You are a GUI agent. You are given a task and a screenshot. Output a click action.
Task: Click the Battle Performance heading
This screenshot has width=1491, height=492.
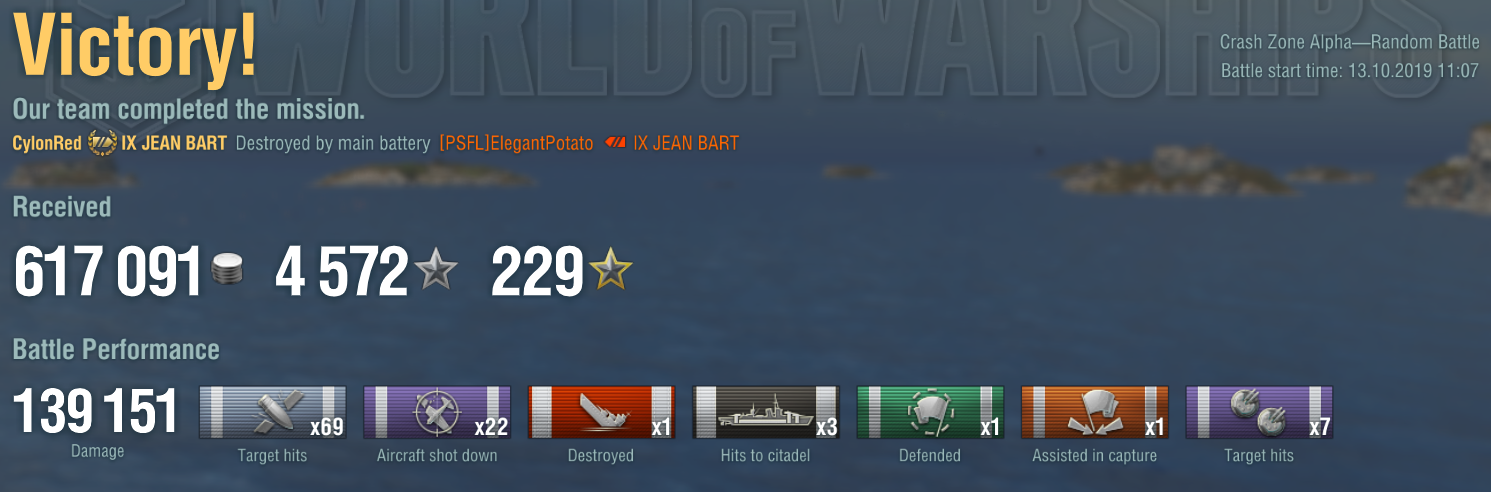pyautogui.click(x=116, y=350)
